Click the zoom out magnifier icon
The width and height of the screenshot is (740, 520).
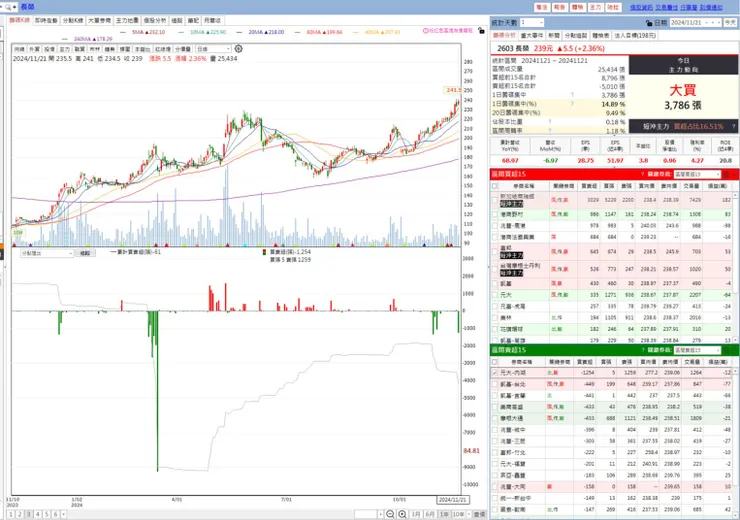(x=390, y=514)
